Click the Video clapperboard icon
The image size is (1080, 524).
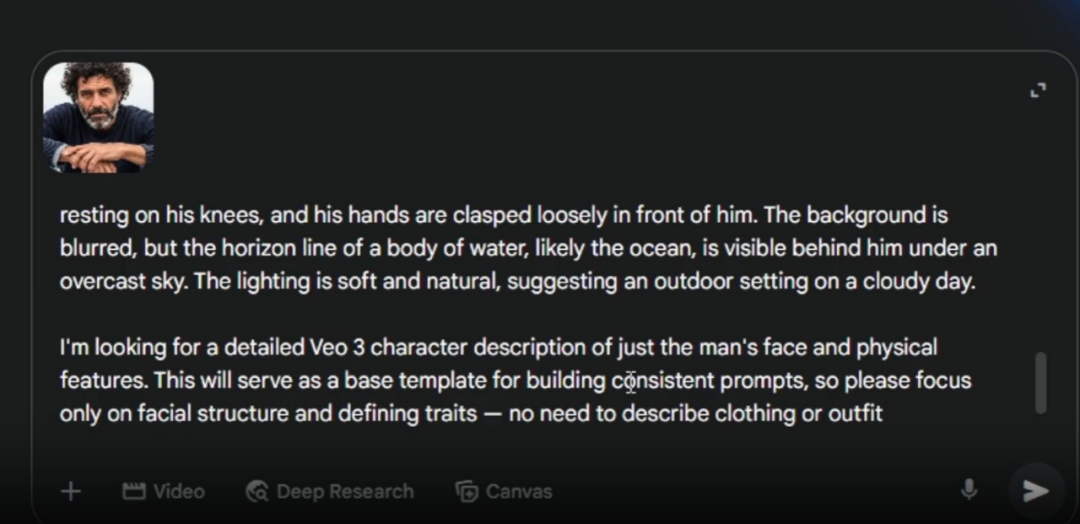134,491
